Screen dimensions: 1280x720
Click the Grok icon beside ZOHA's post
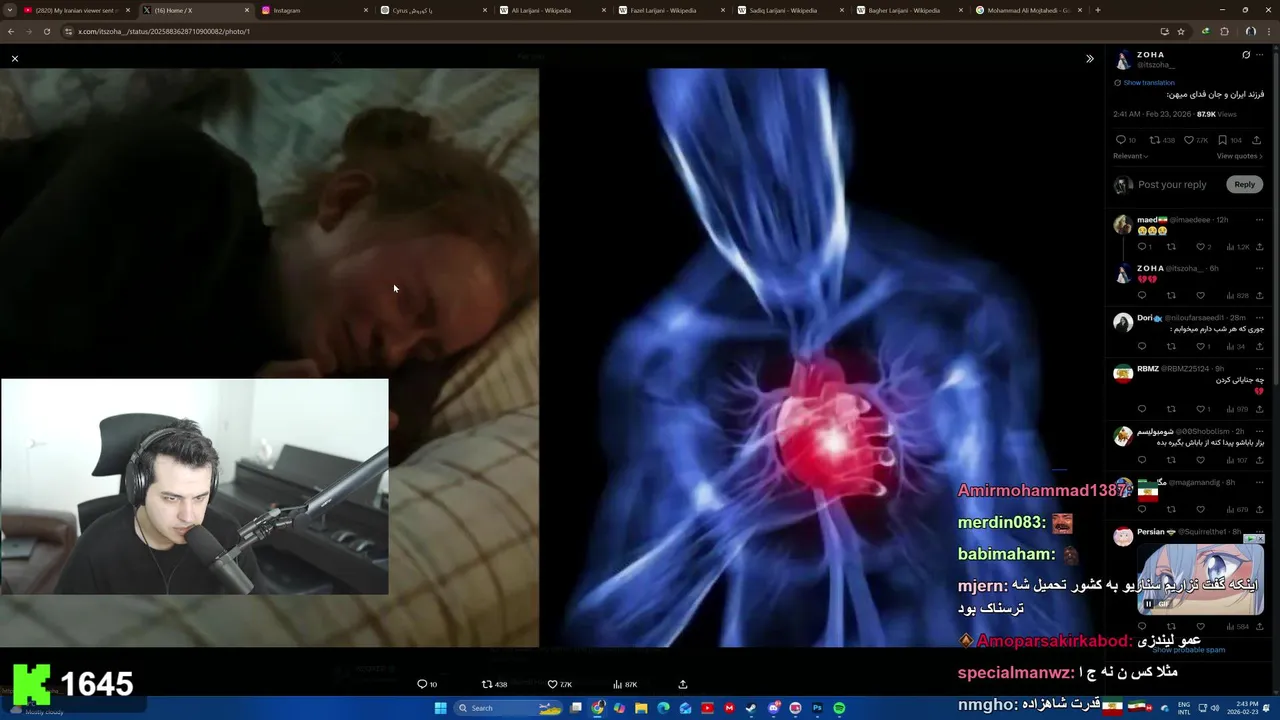coord(1246,55)
